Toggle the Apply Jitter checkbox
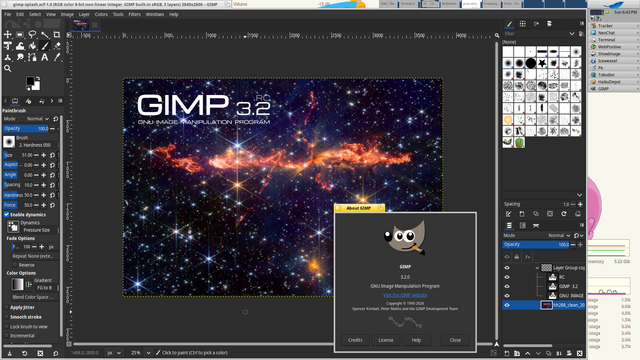Screen dimensions: 640x360 click(x=7, y=307)
